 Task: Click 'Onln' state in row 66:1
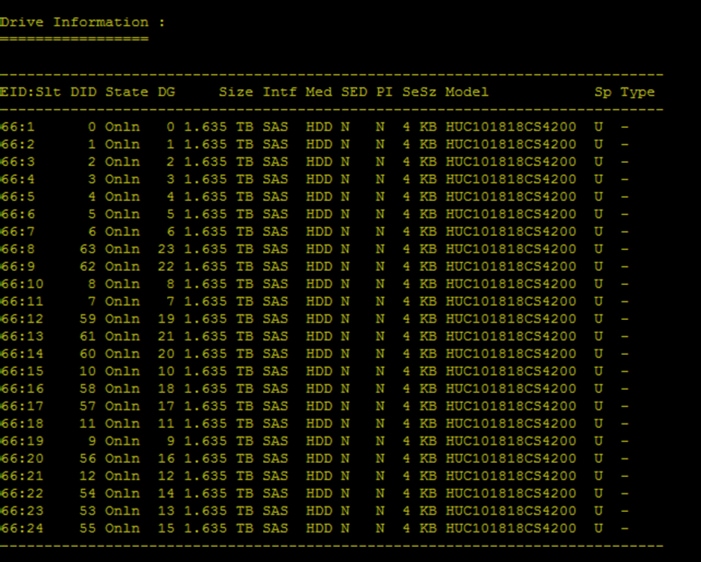pos(122,127)
